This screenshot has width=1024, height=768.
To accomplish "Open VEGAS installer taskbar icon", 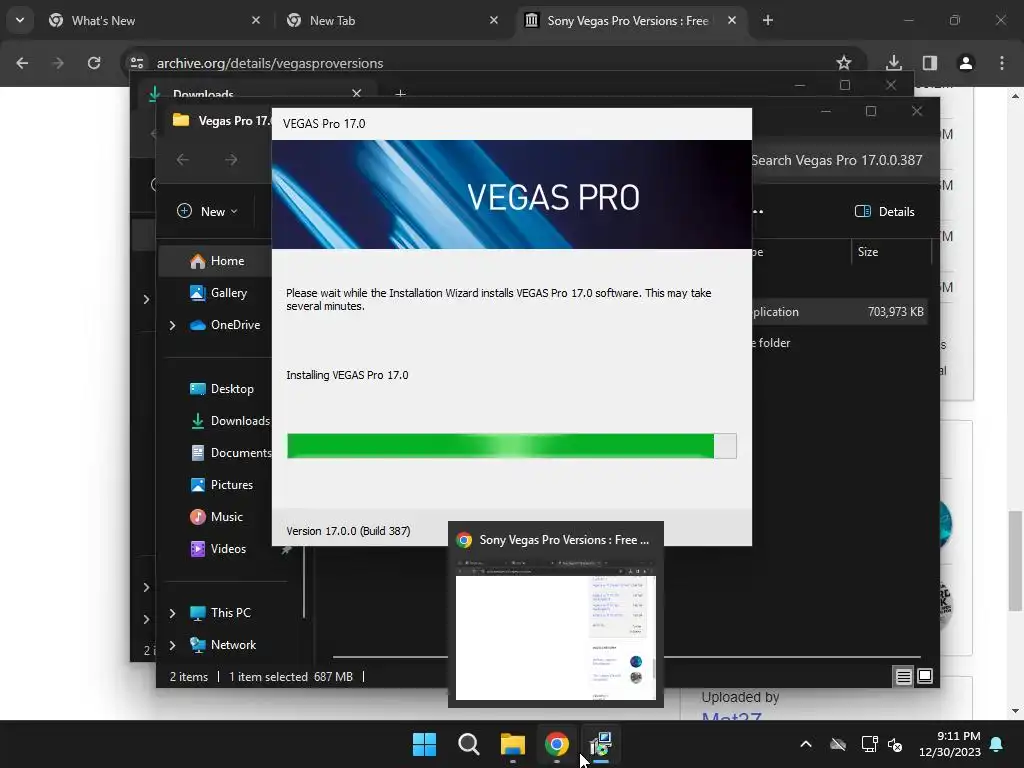I will tap(600, 744).
